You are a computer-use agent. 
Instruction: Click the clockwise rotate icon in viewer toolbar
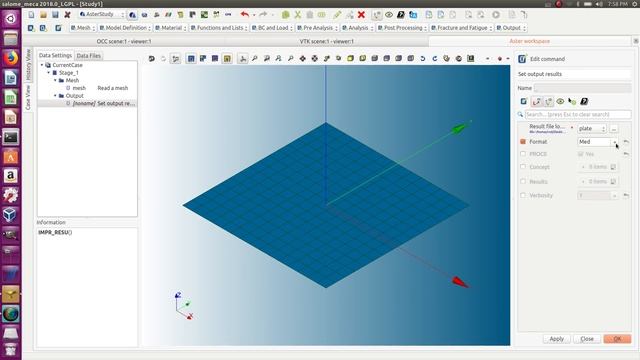click(435, 59)
